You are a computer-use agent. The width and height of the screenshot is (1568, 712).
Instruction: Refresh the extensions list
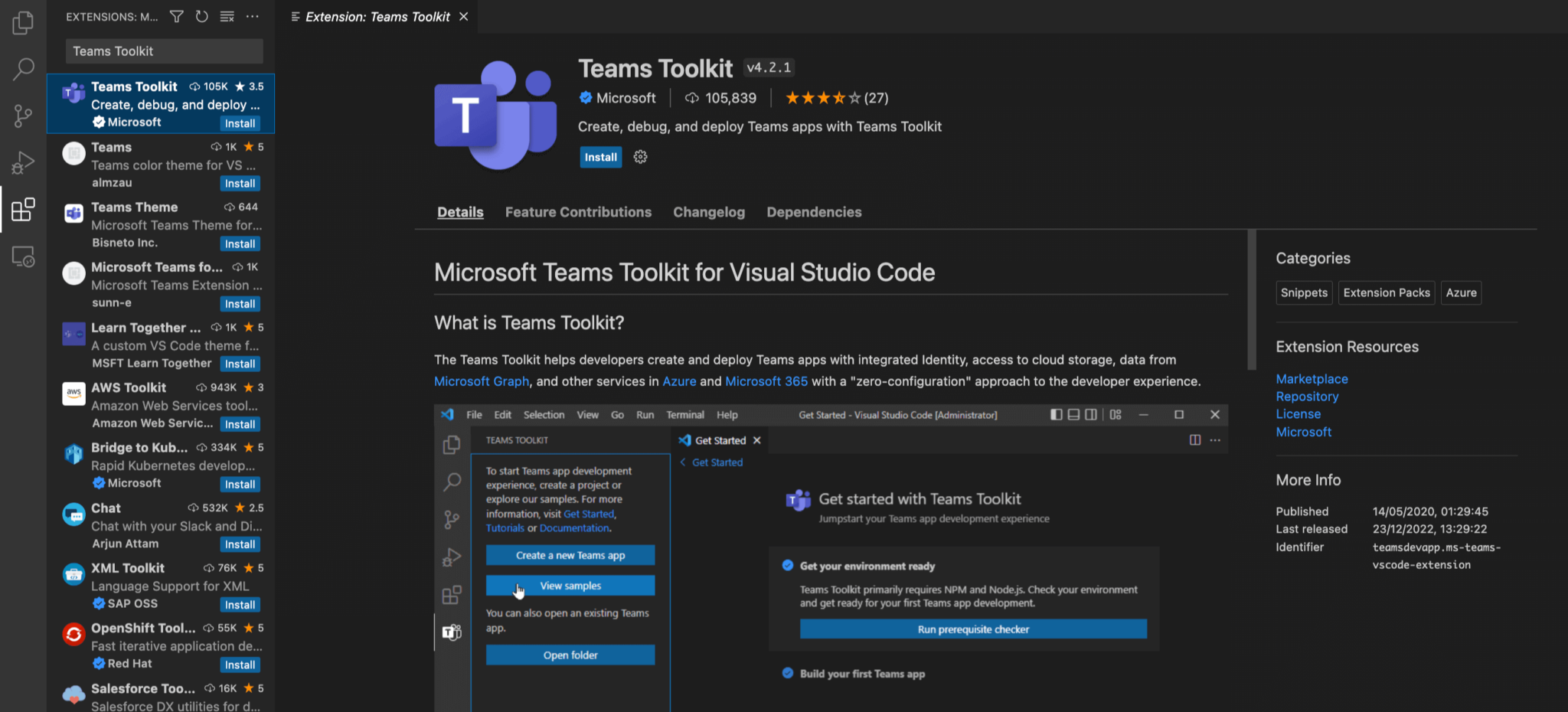[x=201, y=16]
